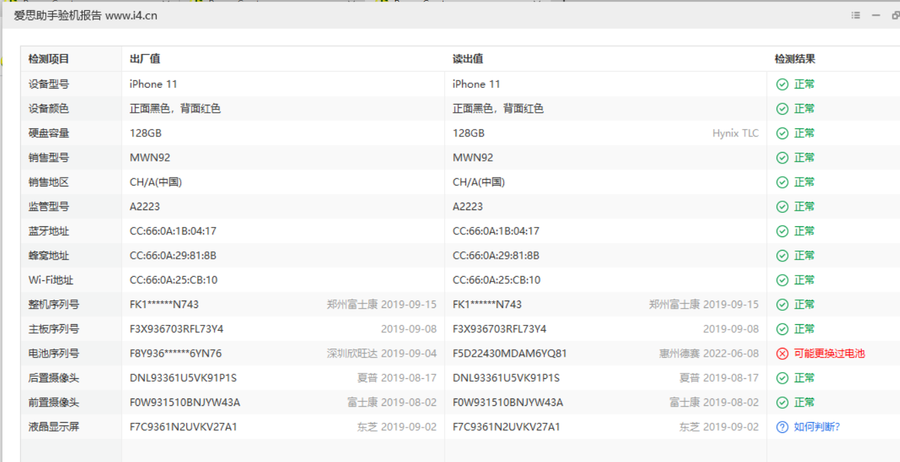Image resolution: width=900 pixels, height=462 pixels.
Task: Click green check icon in 监管型号 row
Action: [x=782, y=206]
